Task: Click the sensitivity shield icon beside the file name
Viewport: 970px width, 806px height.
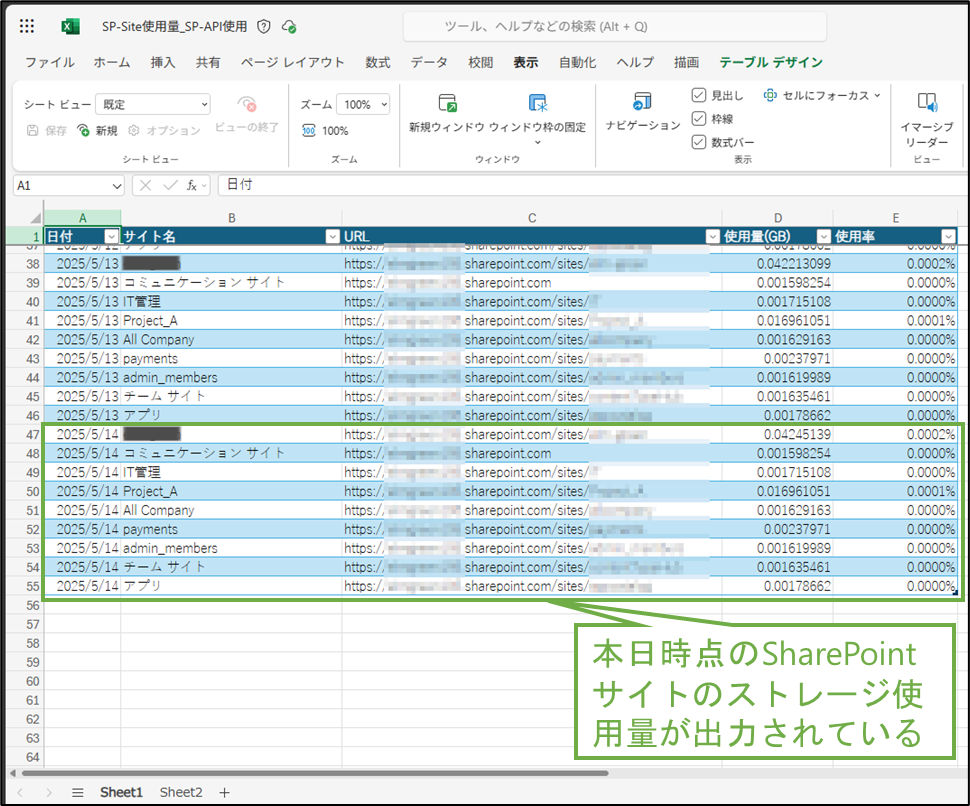Action: pyautogui.click(x=264, y=27)
